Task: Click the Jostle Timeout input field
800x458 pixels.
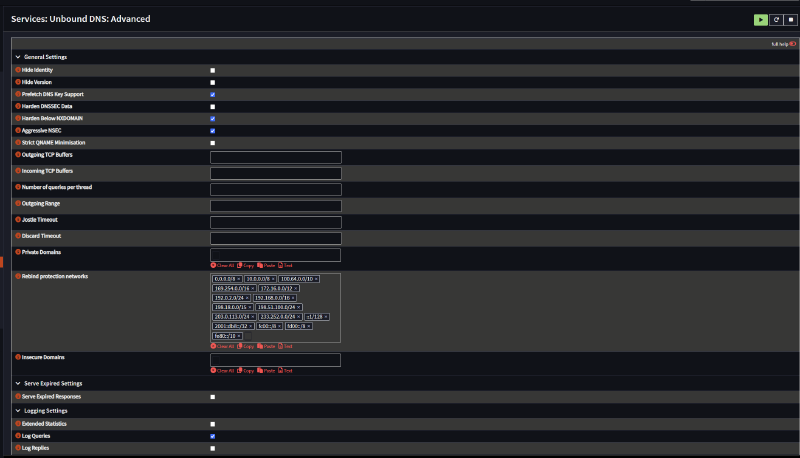Action: tap(276, 222)
